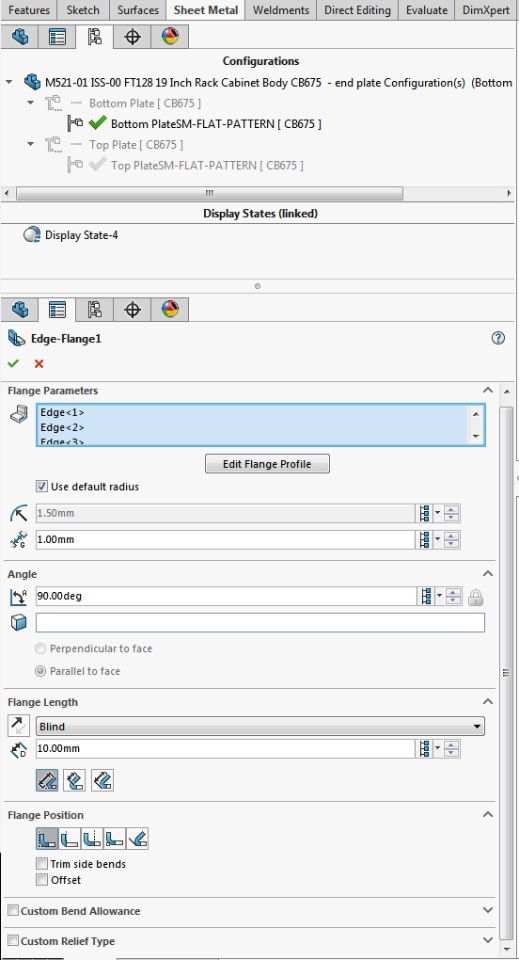Open help for Edge-Flange1
Image resolution: width=519 pixels, height=960 pixels.
(498, 338)
